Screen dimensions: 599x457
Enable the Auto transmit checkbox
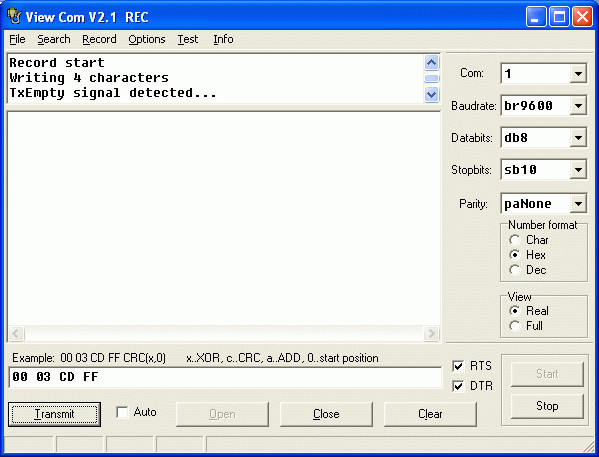tap(122, 412)
